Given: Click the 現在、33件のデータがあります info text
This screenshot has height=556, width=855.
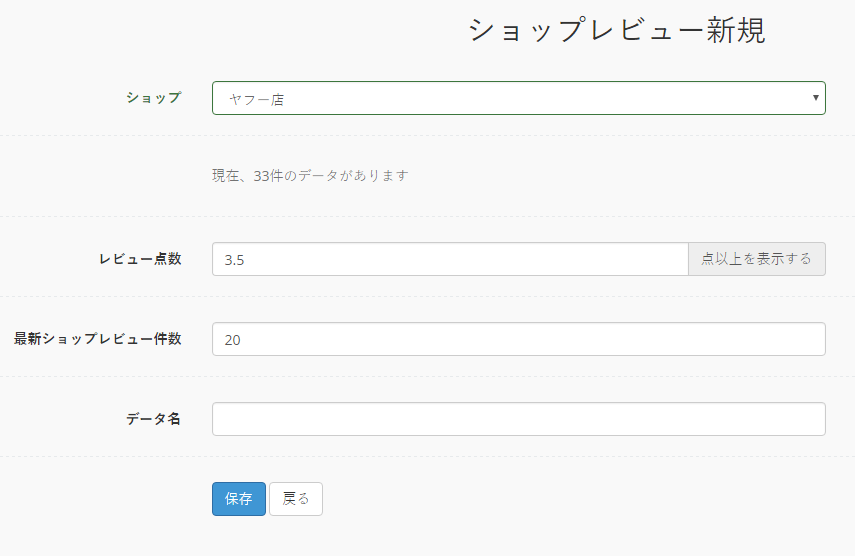Looking at the screenshot, I should [310, 176].
